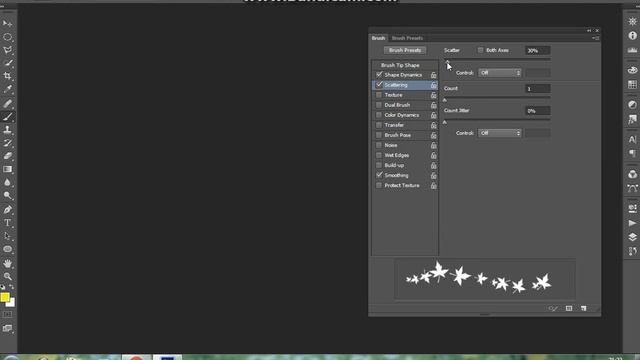
Task: Select the Healing Brush tool
Action: tap(7, 104)
